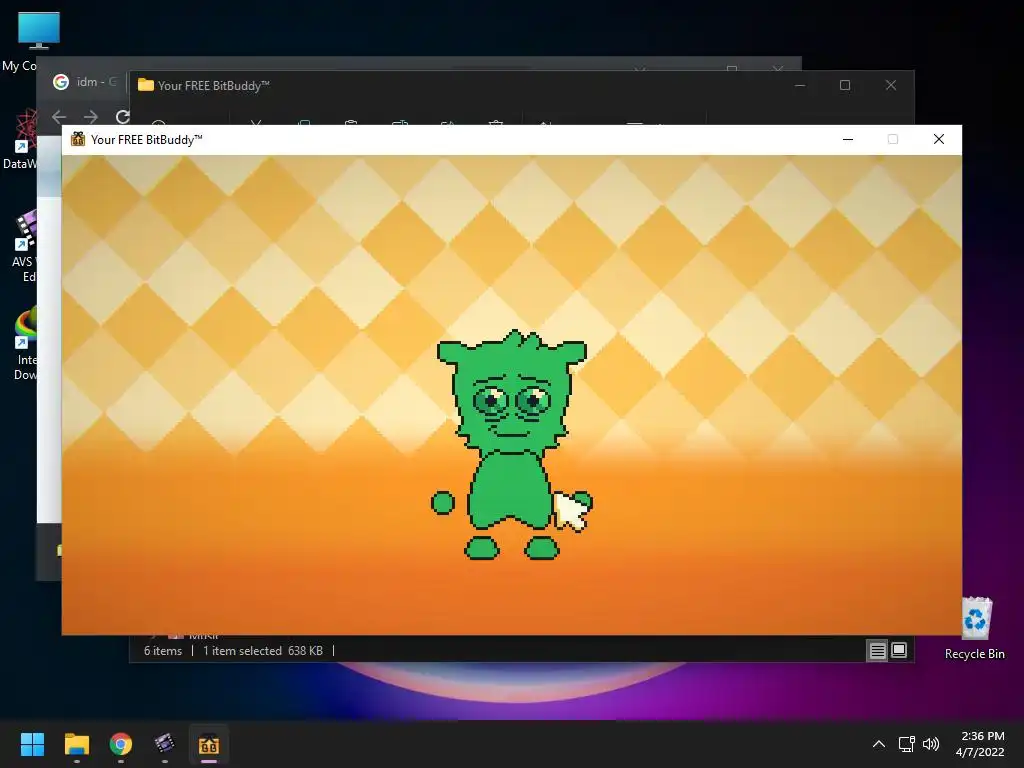Screen dimensions: 1024x768
Task: Open the volume control in the tray
Action: 931,744
